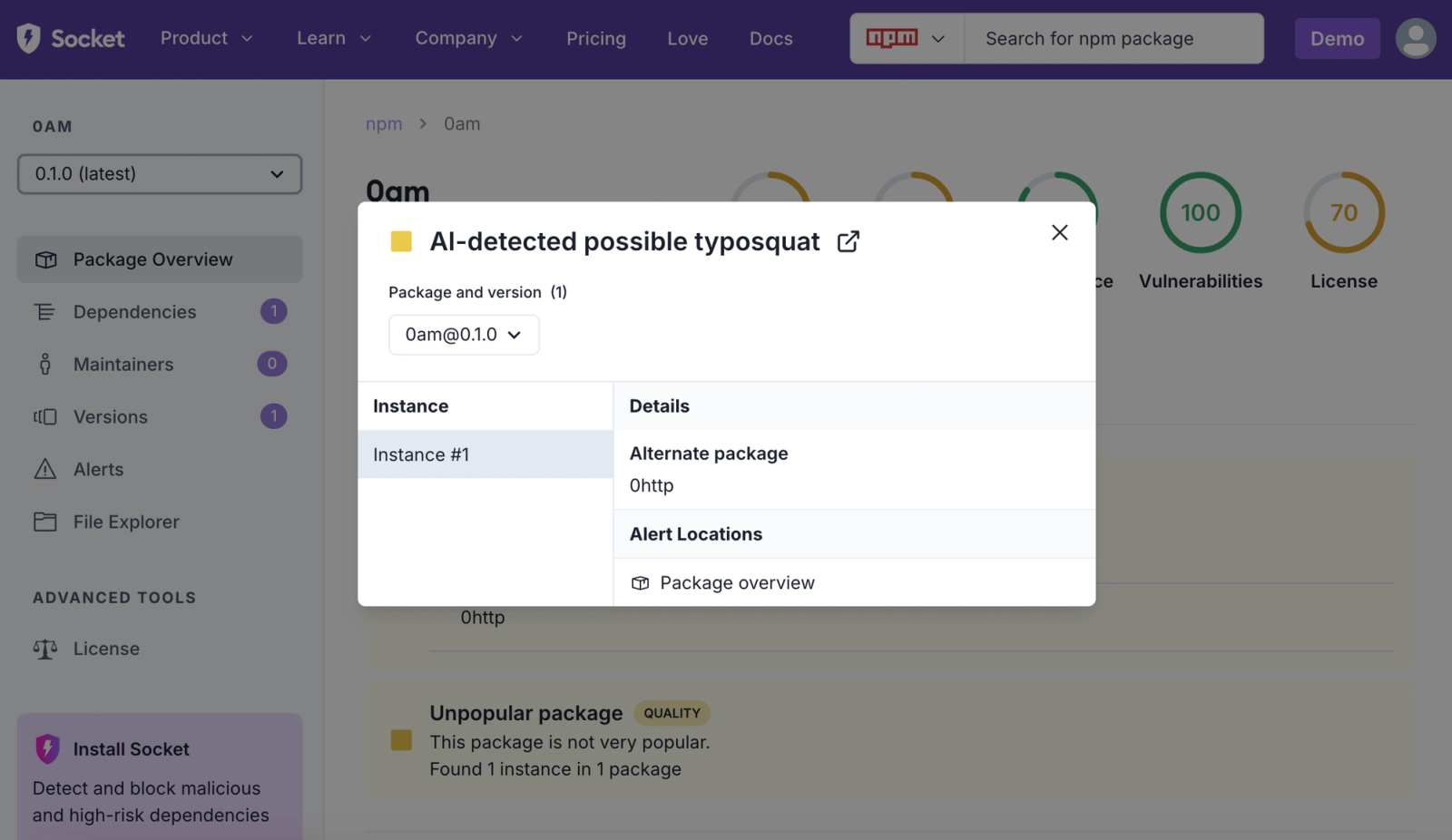Click the Alternate package label

[x=709, y=454]
